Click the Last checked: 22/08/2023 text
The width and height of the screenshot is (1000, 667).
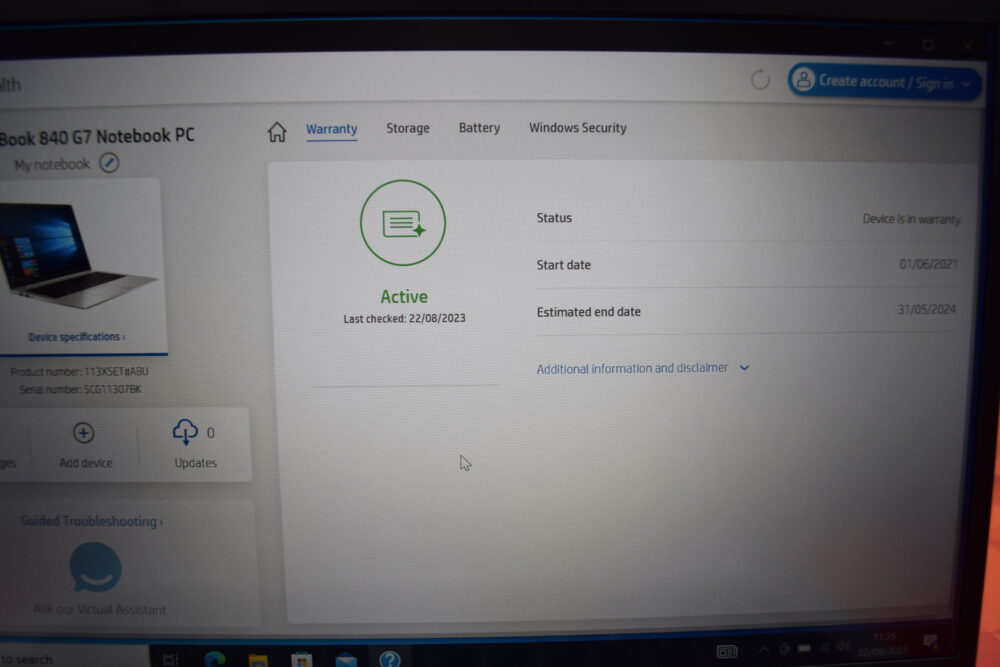tap(404, 318)
